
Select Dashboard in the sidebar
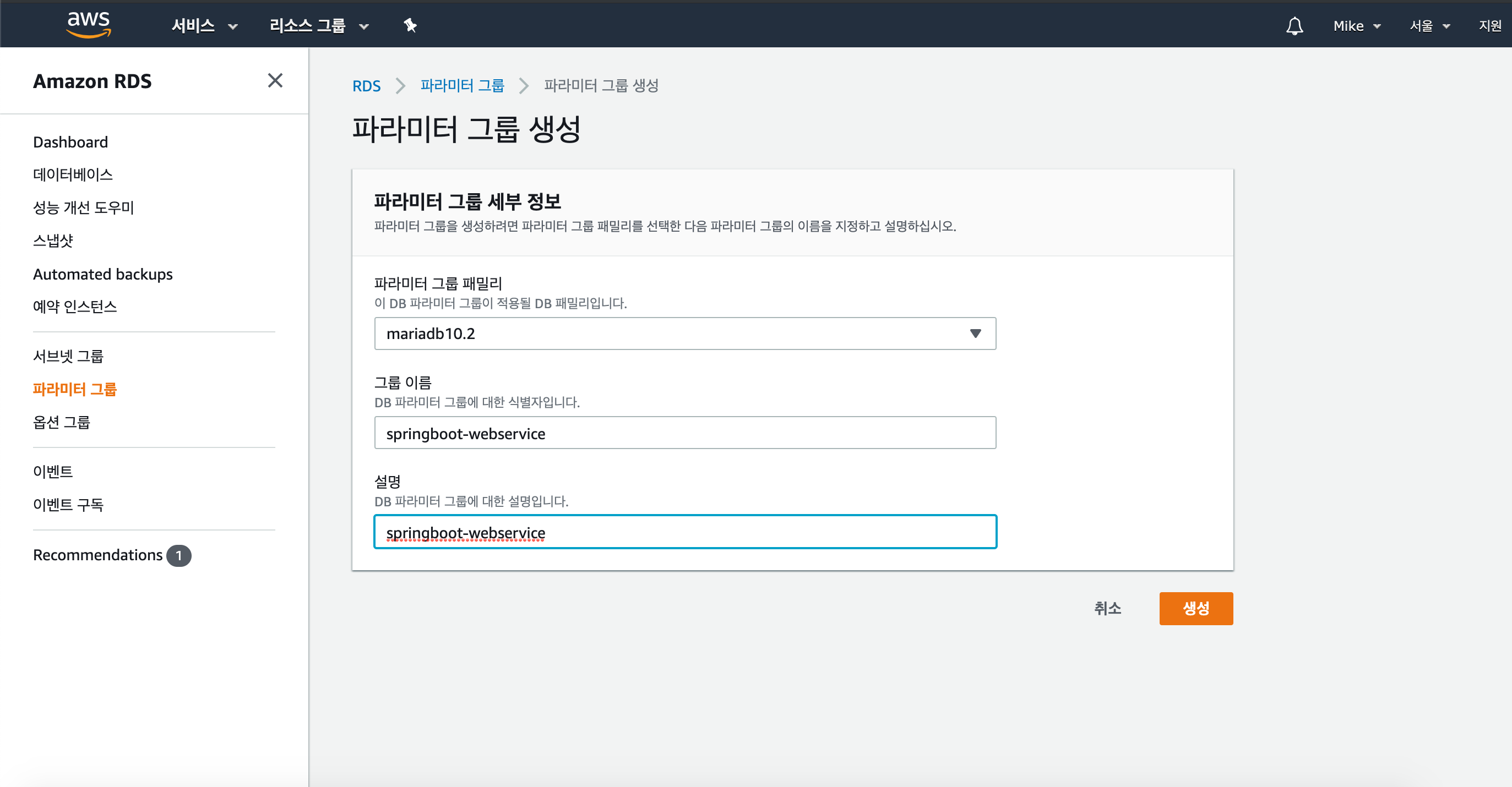(x=70, y=142)
